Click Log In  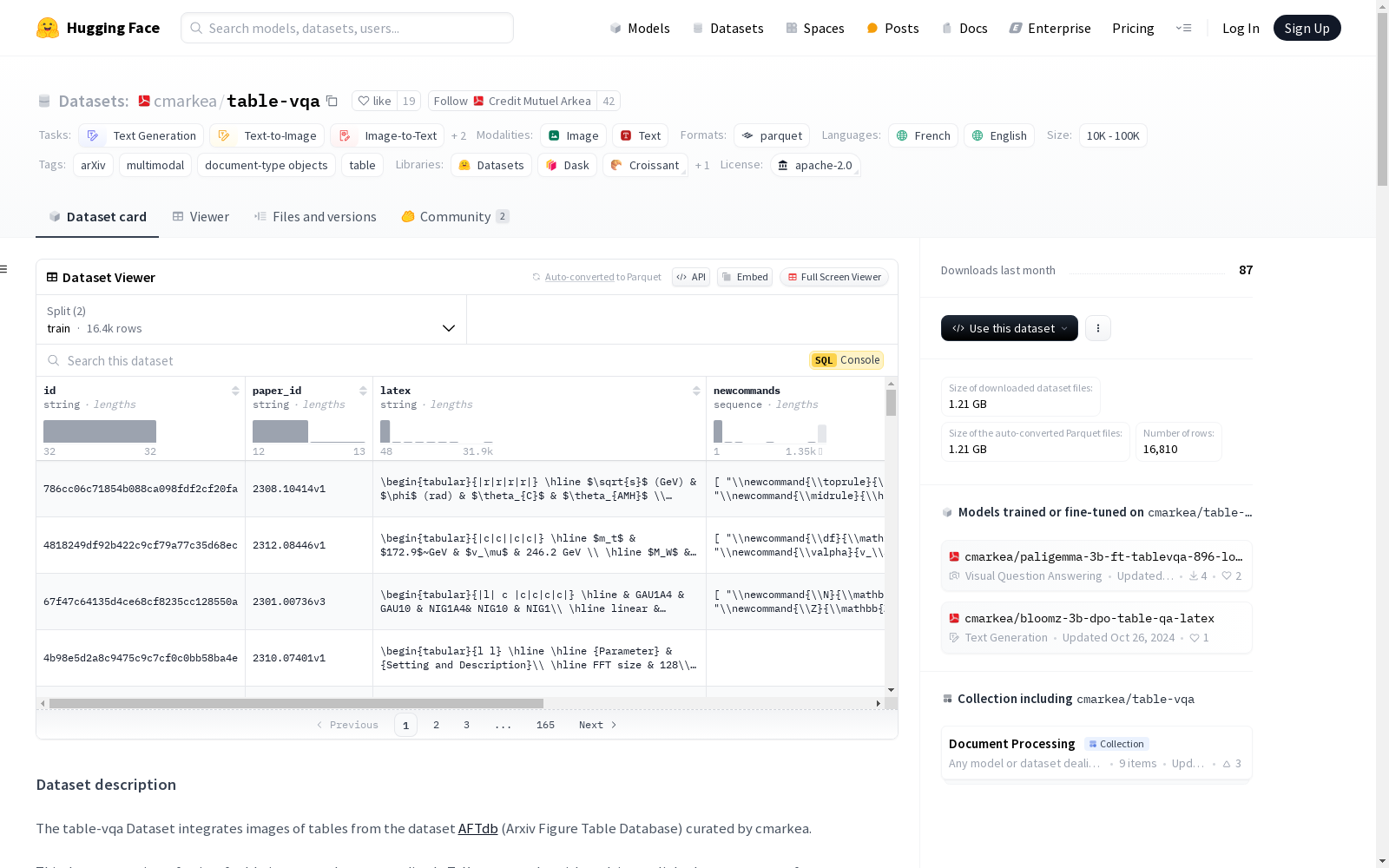click(1241, 28)
